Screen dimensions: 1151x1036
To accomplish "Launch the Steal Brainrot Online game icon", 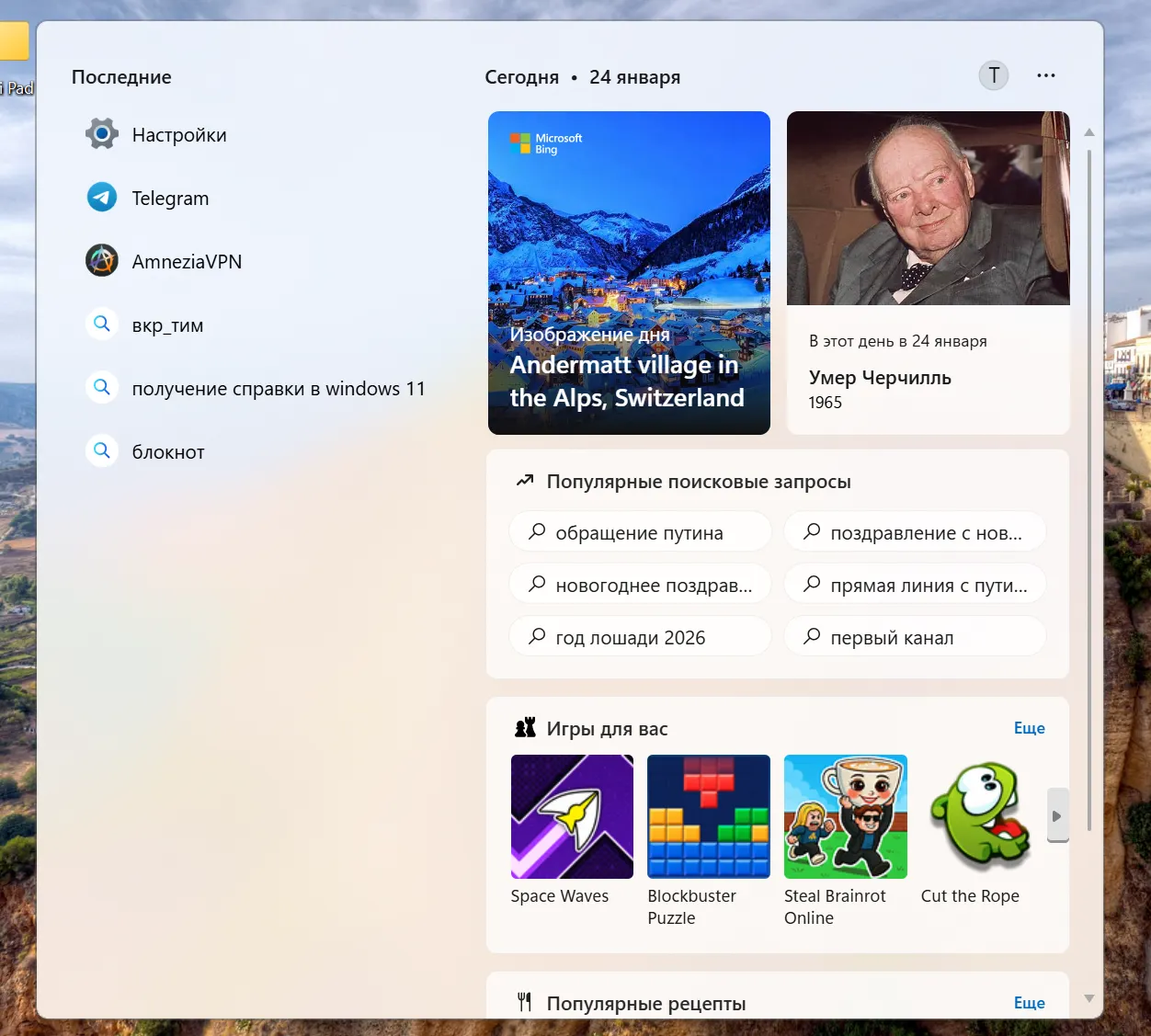I will click(x=845, y=816).
